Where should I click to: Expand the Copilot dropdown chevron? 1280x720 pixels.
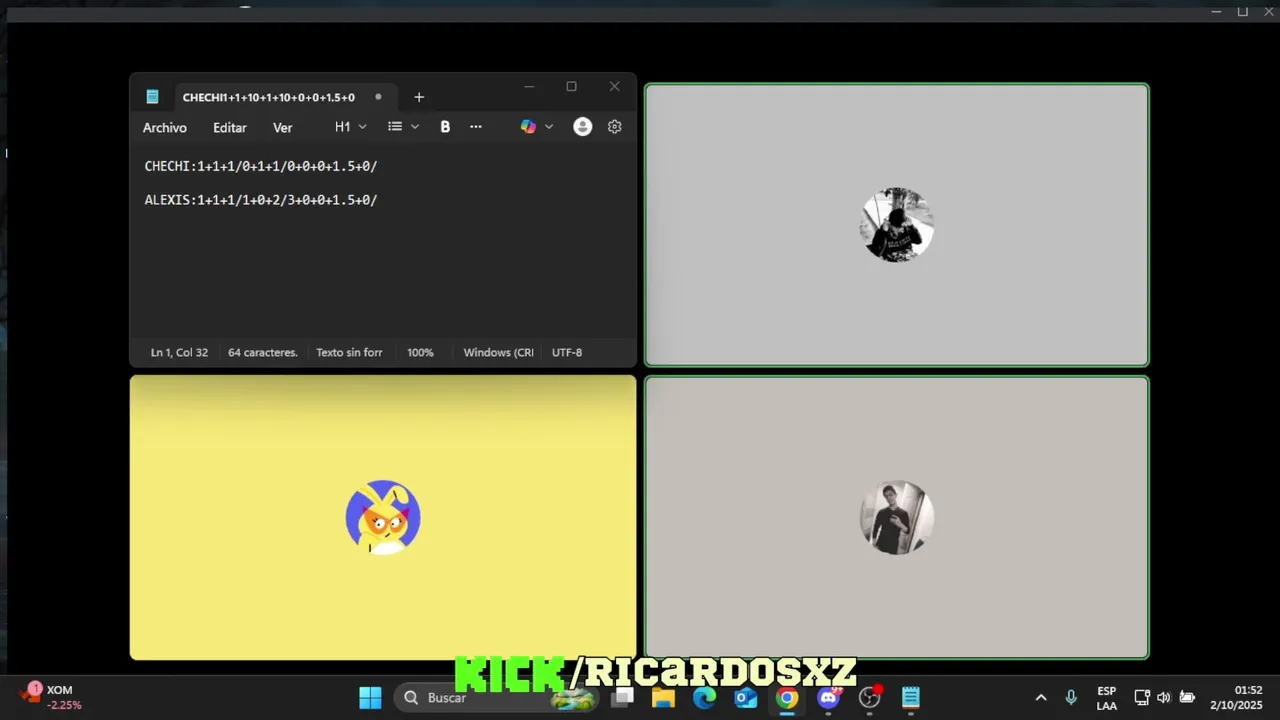549,127
